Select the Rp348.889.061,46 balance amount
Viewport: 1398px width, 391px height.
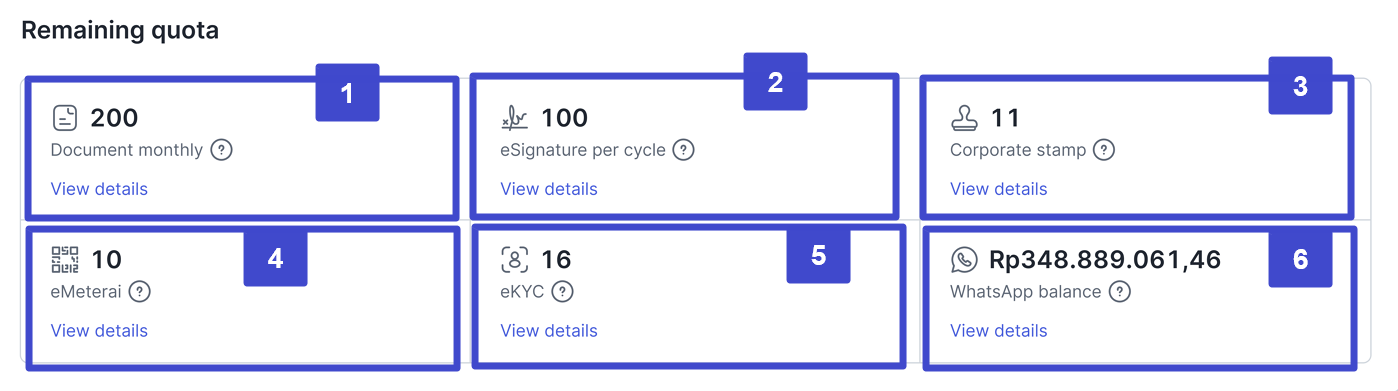1105,260
